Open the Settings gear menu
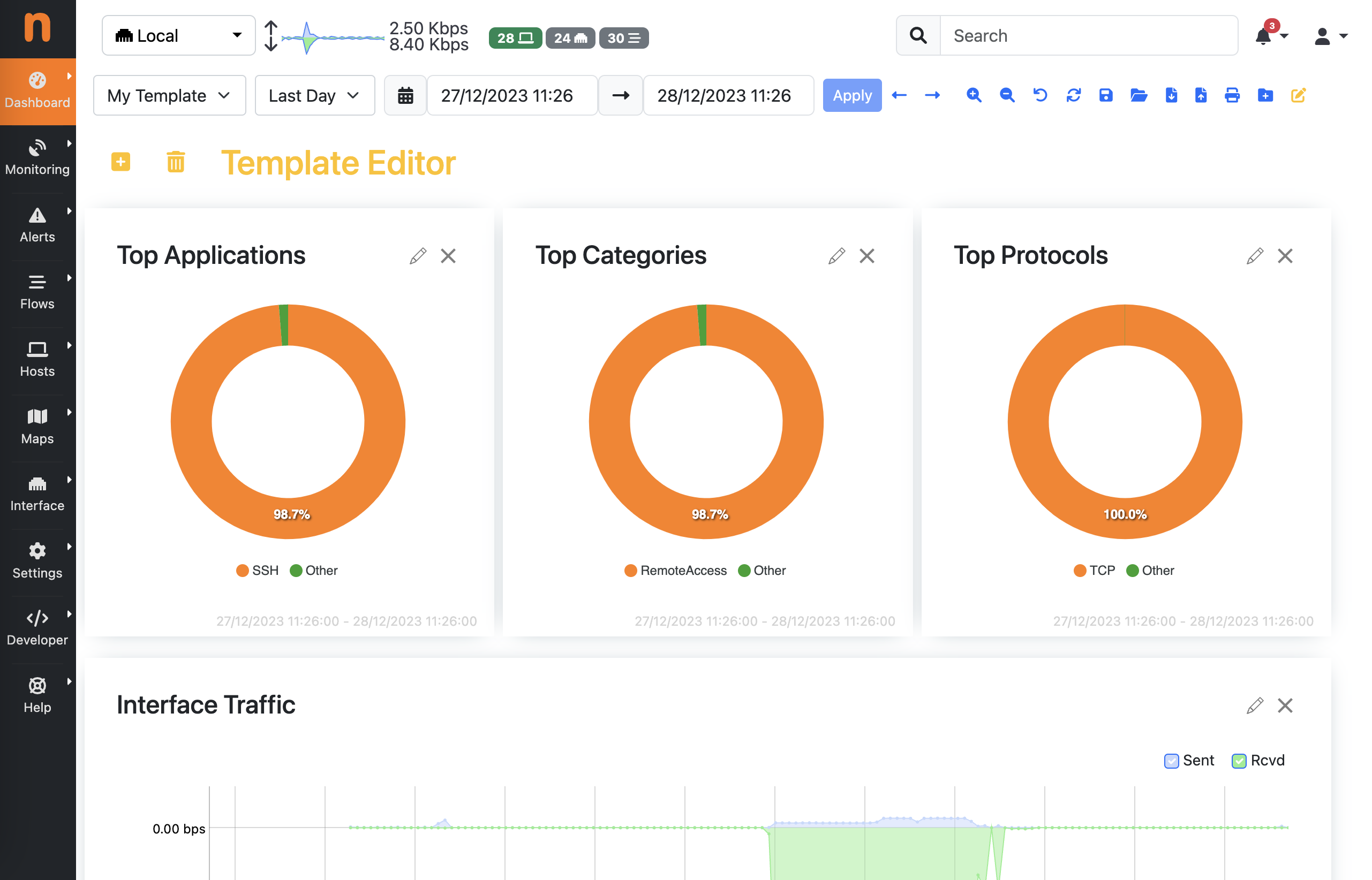 (x=37, y=562)
